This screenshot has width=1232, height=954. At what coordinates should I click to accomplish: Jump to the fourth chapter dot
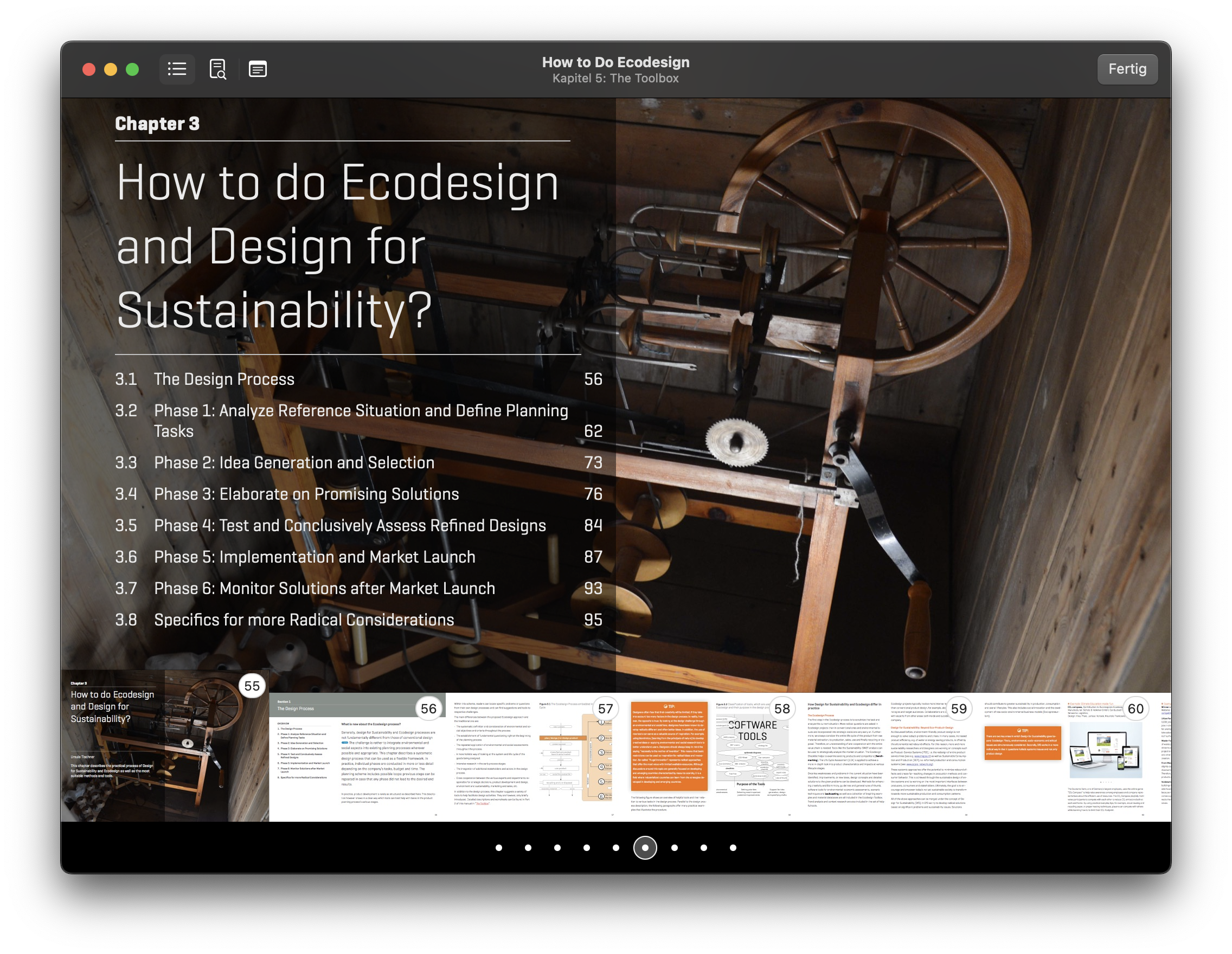(x=587, y=847)
